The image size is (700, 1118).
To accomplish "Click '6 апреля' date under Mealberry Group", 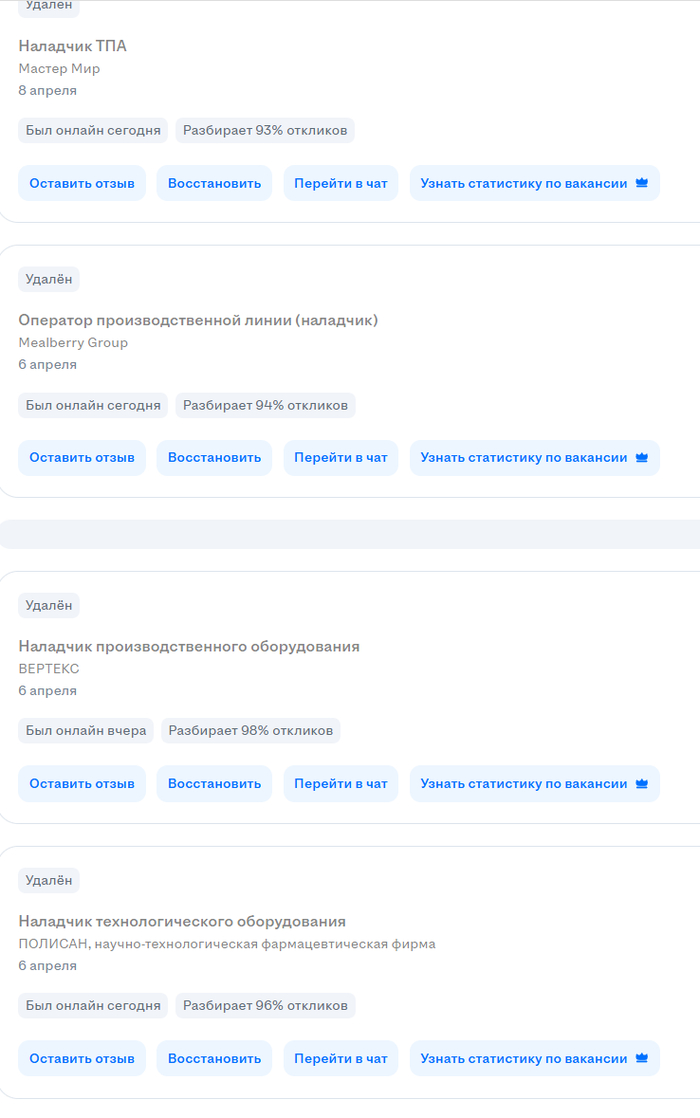I will coord(48,364).
